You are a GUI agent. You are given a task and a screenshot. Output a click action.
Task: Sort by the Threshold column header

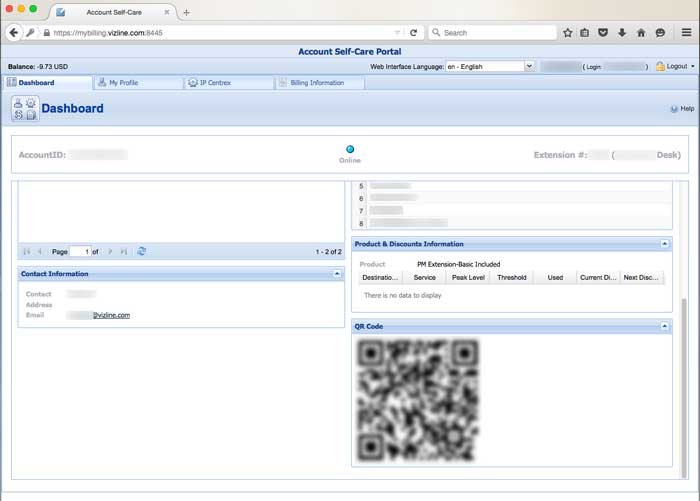[x=512, y=278]
